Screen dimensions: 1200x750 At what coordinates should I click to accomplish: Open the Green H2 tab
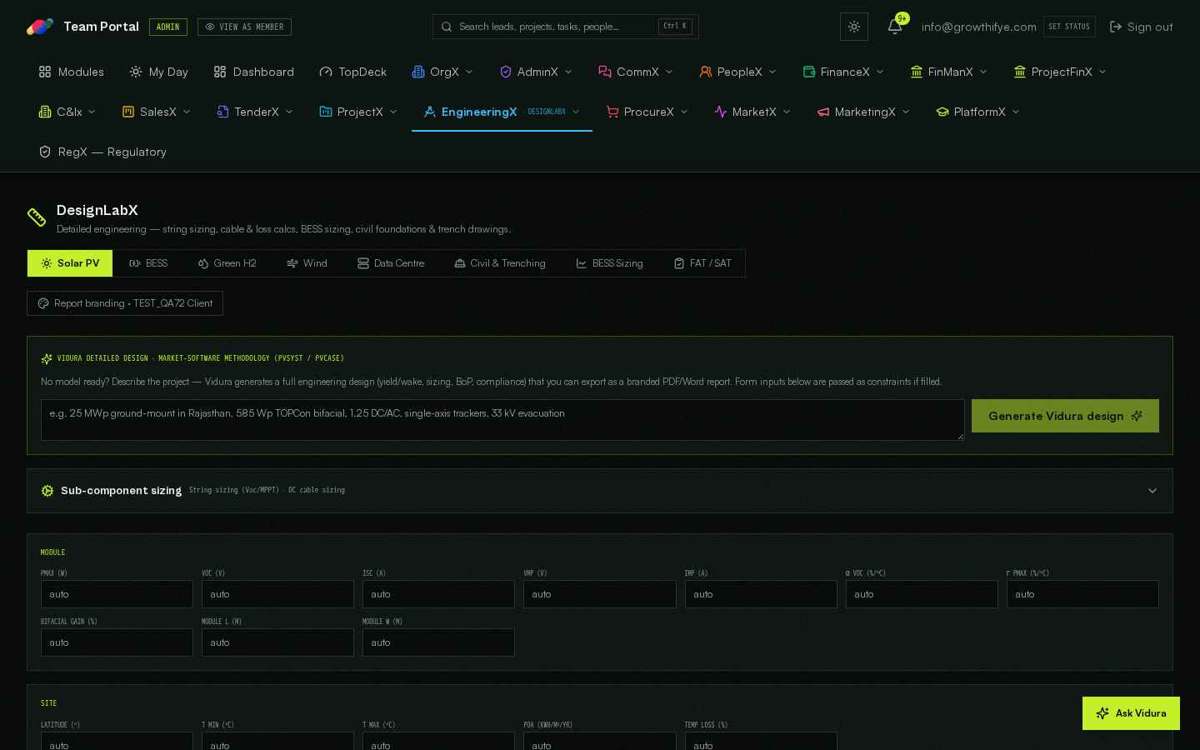pos(227,263)
